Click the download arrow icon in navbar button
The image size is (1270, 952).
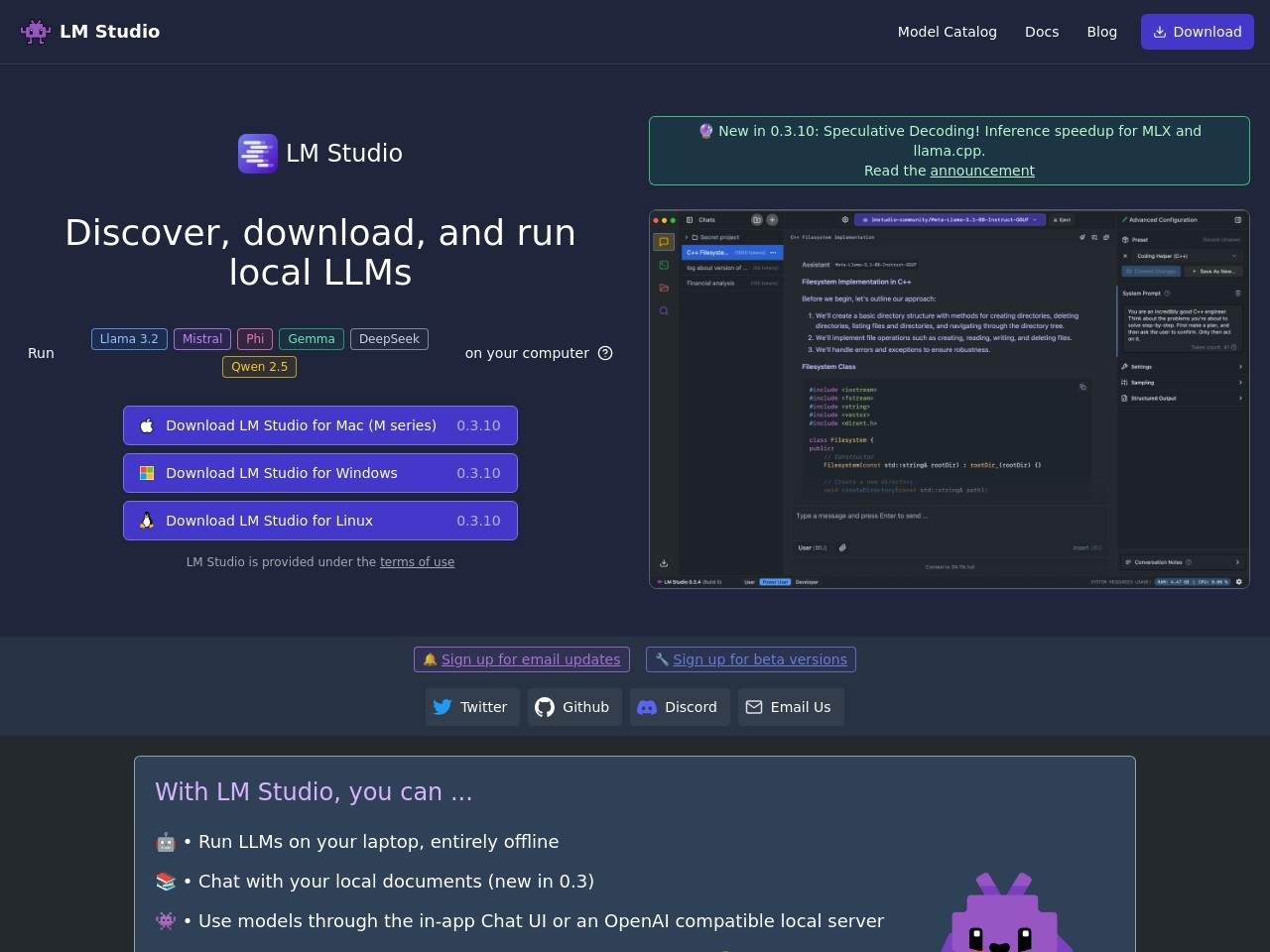(x=1160, y=32)
